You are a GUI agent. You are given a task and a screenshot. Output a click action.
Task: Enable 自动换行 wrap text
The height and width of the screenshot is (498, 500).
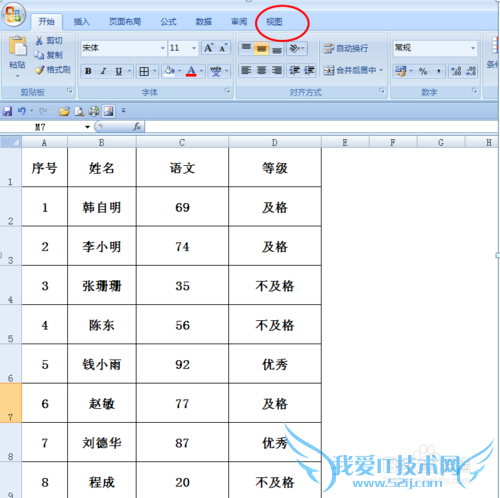pyautogui.click(x=346, y=48)
